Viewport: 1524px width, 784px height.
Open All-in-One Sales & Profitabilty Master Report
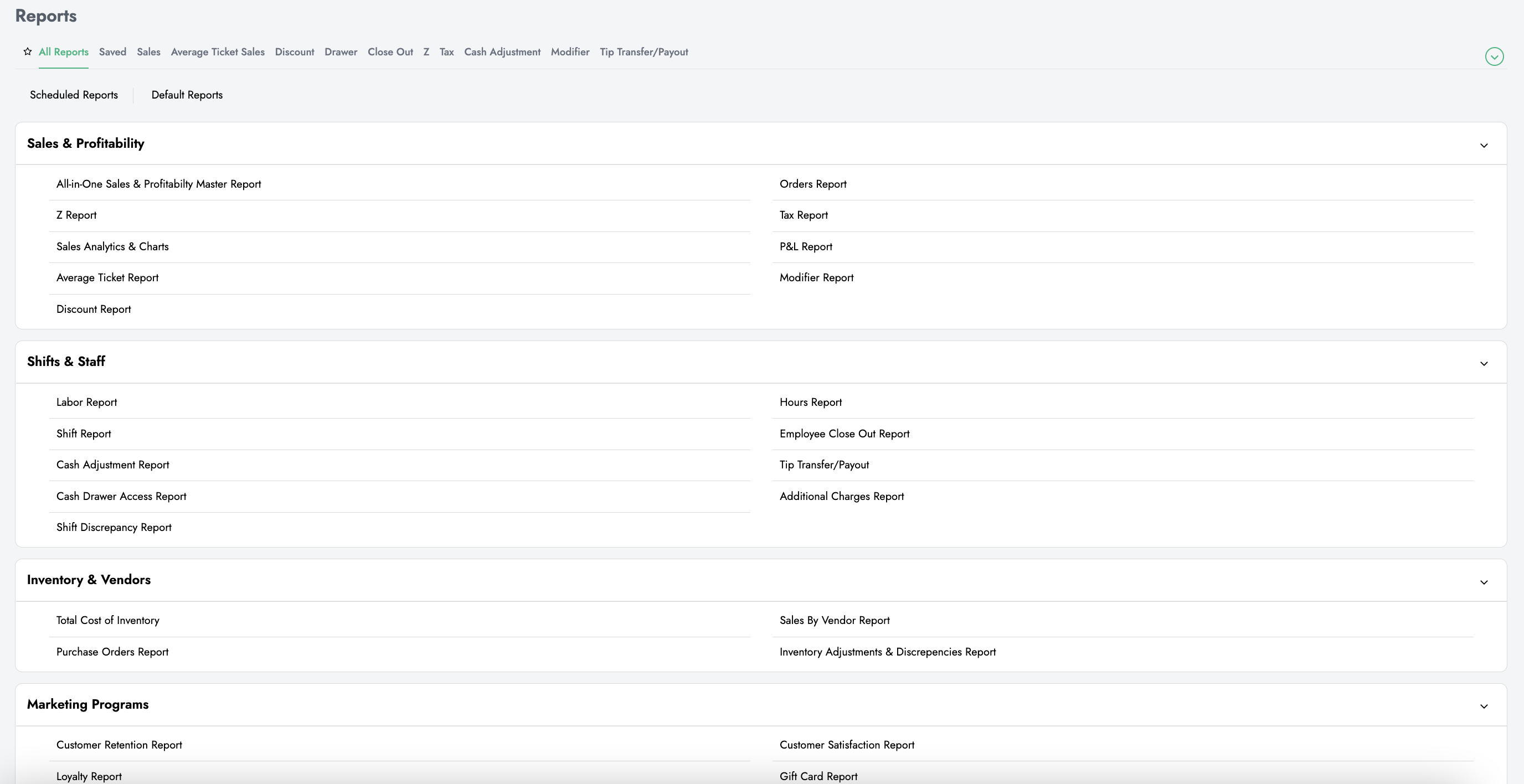tap(158, 184)
